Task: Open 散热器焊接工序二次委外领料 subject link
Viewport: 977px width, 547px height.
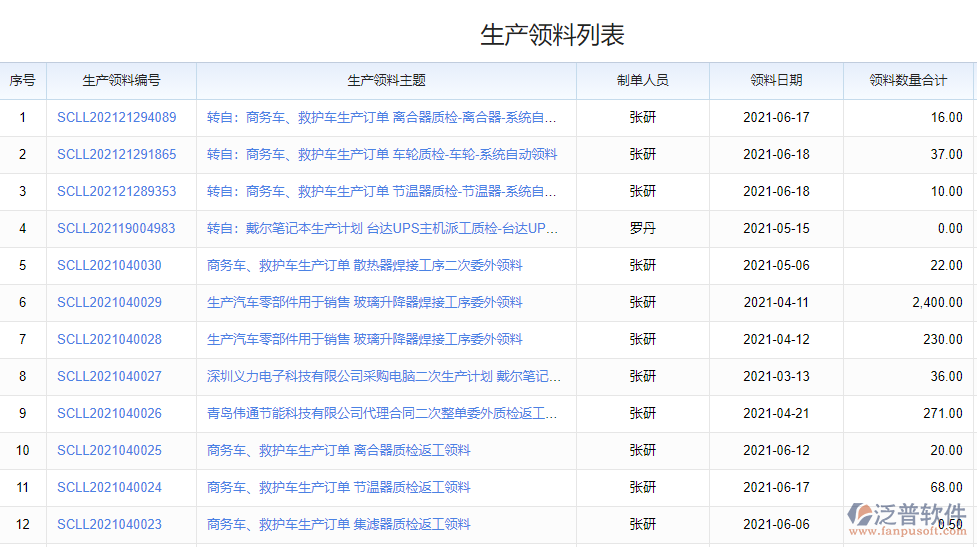Action: pos(365,265)
